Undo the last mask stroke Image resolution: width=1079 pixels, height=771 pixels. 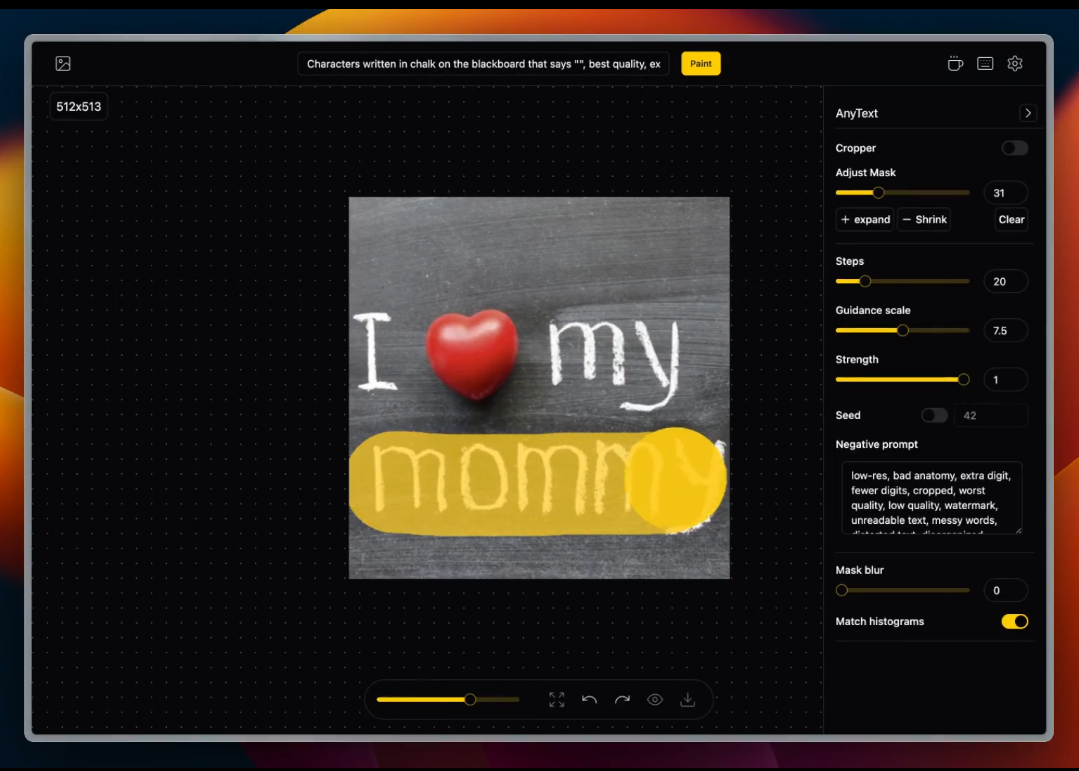[x=590, y=700]
